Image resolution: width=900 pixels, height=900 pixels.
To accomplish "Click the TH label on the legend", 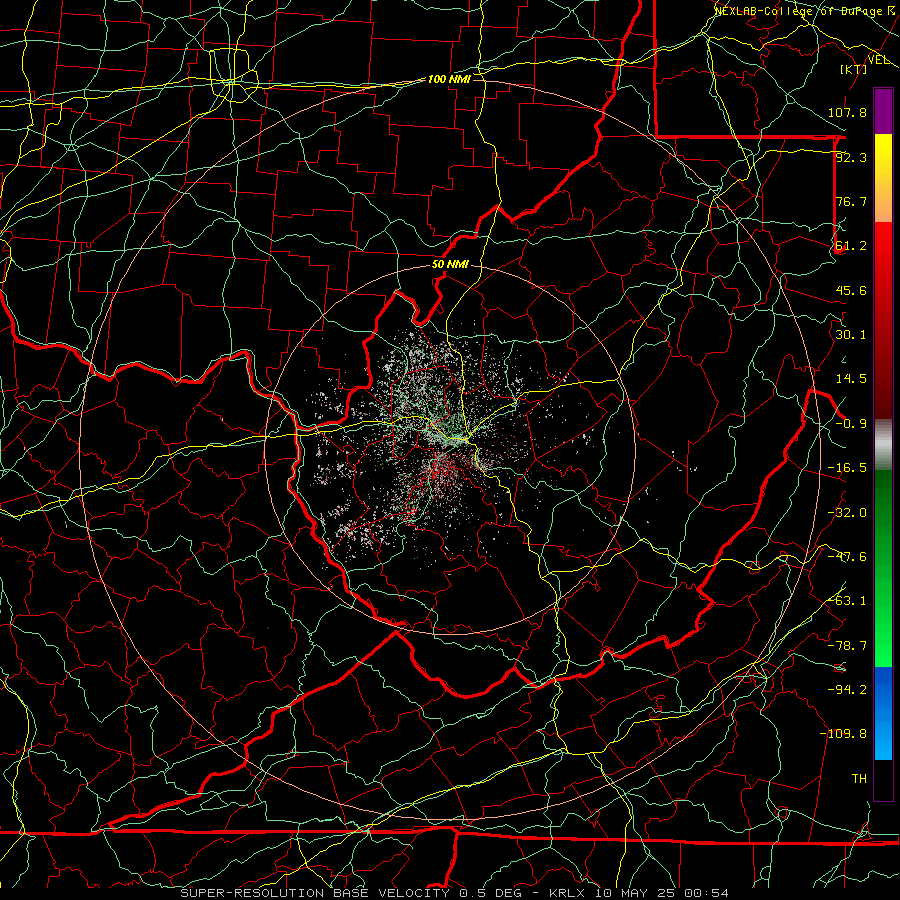I will [859, 779].
